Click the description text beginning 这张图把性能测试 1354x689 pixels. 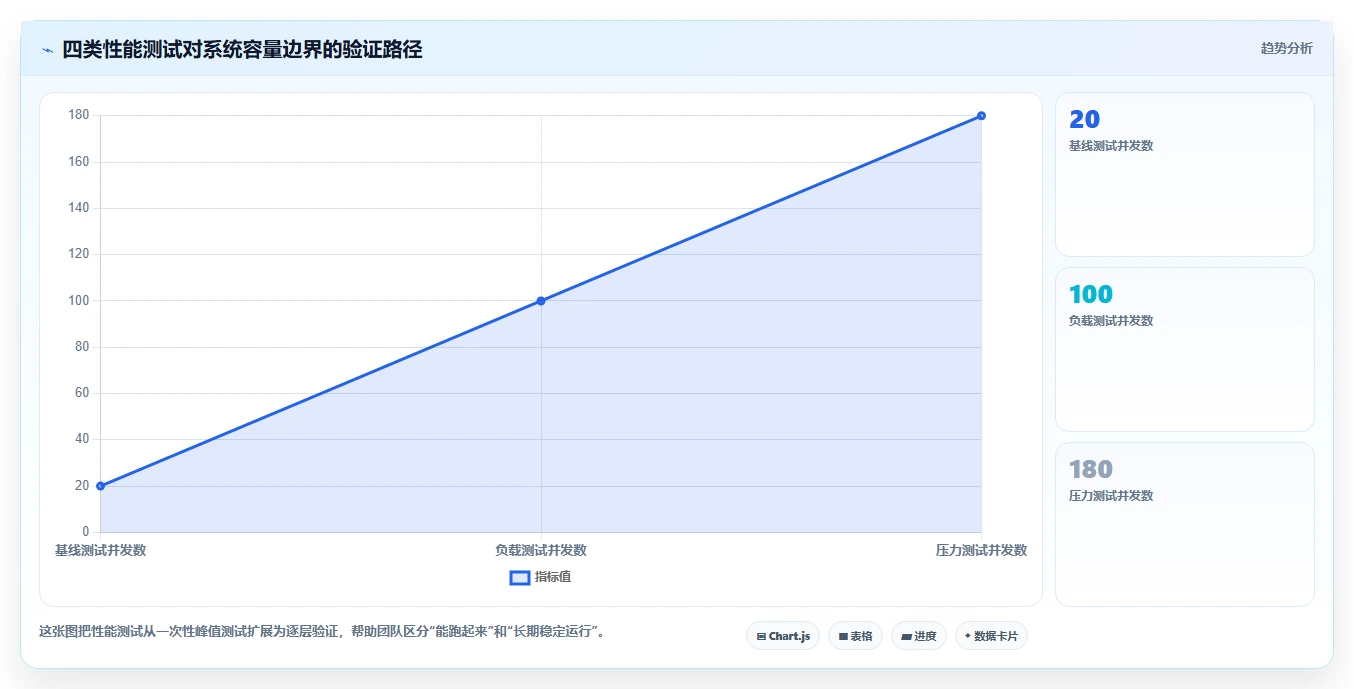coord(322,632)
